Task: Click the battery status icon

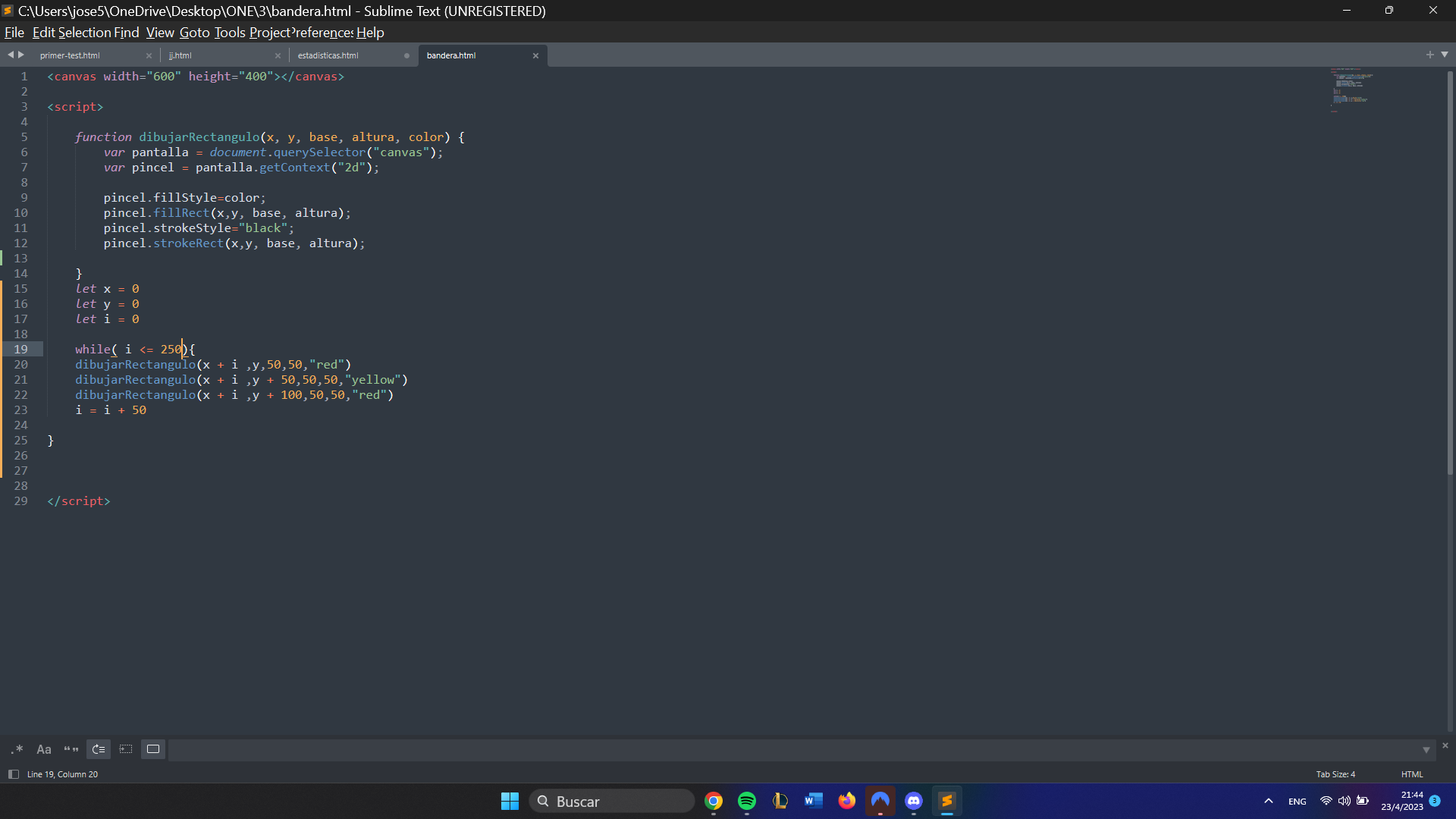Action: 1363,801
